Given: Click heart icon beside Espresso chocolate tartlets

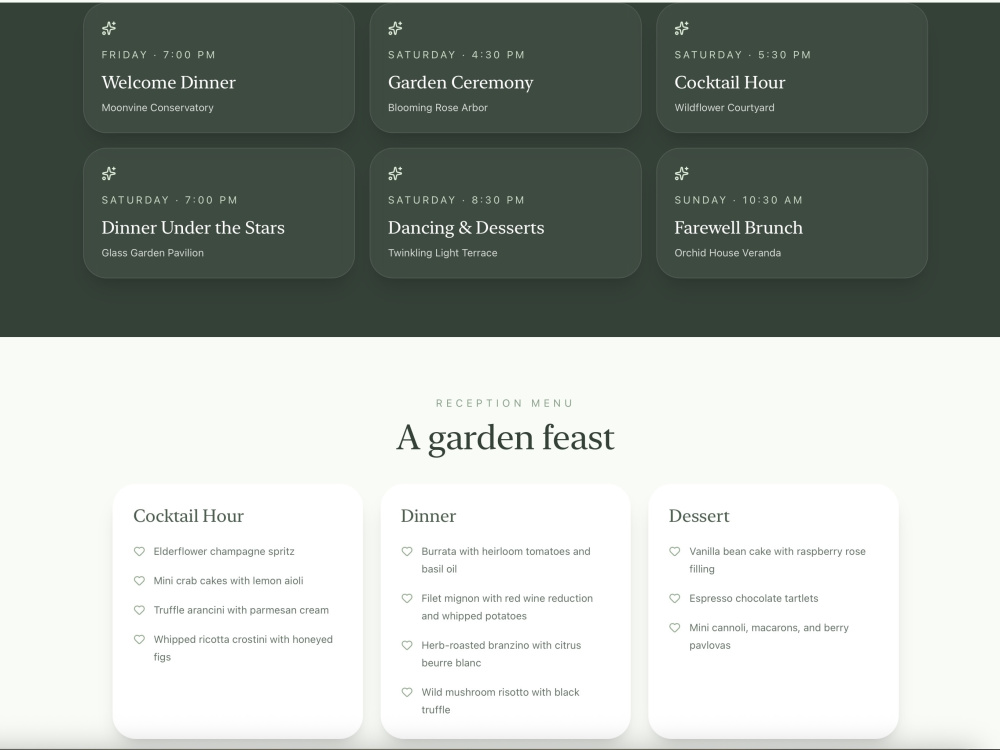Looking at the screenshot, I should pyautogui.click(x=675, y=599).
